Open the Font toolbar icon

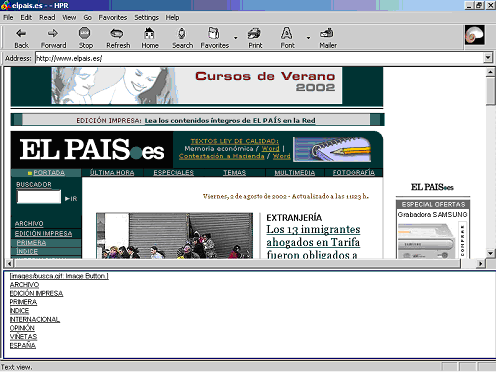(x=287, y=38)
